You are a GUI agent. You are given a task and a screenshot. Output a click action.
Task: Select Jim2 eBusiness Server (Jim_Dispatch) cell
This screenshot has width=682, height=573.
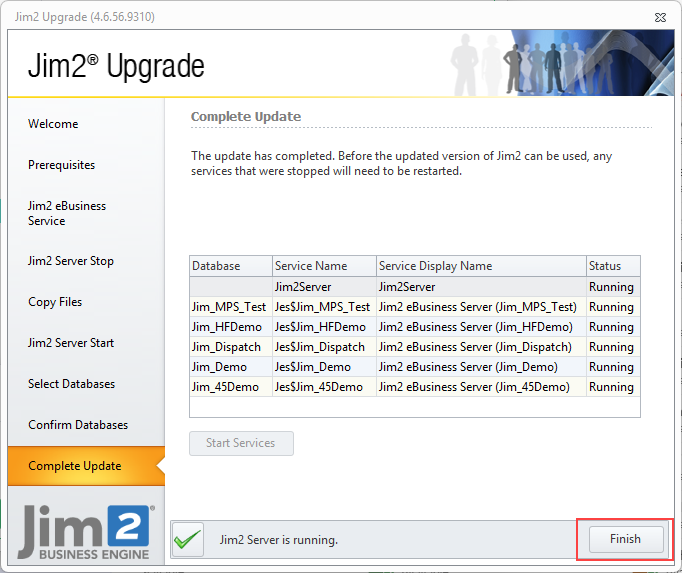[x=481, y=347]
